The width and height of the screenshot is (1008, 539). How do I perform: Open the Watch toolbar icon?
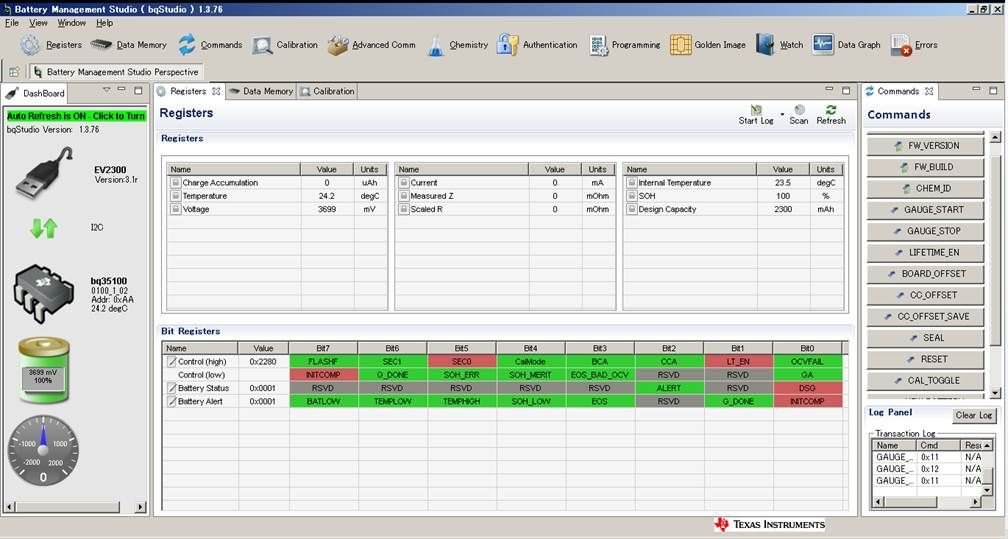coord(765,45)
